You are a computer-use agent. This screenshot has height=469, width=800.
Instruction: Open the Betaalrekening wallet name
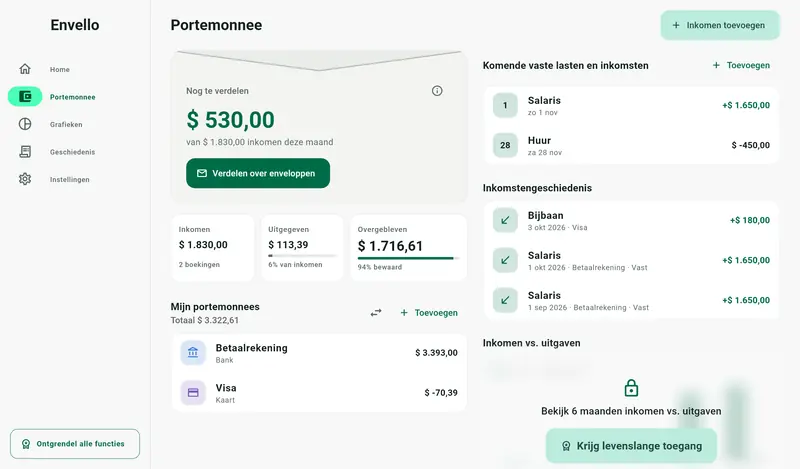click(x=252, y=348)
